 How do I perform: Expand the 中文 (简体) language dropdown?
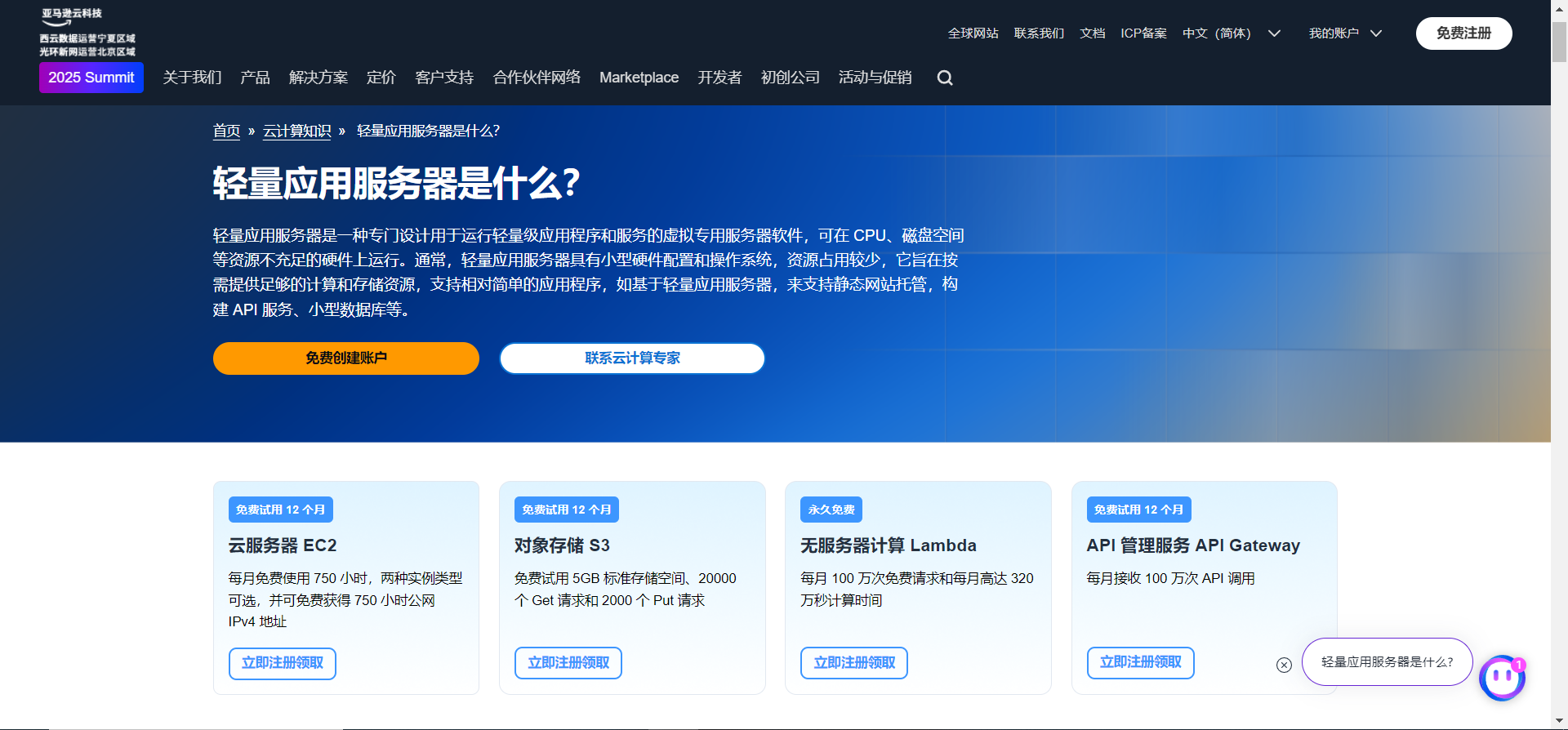(x=1231, y=33)
